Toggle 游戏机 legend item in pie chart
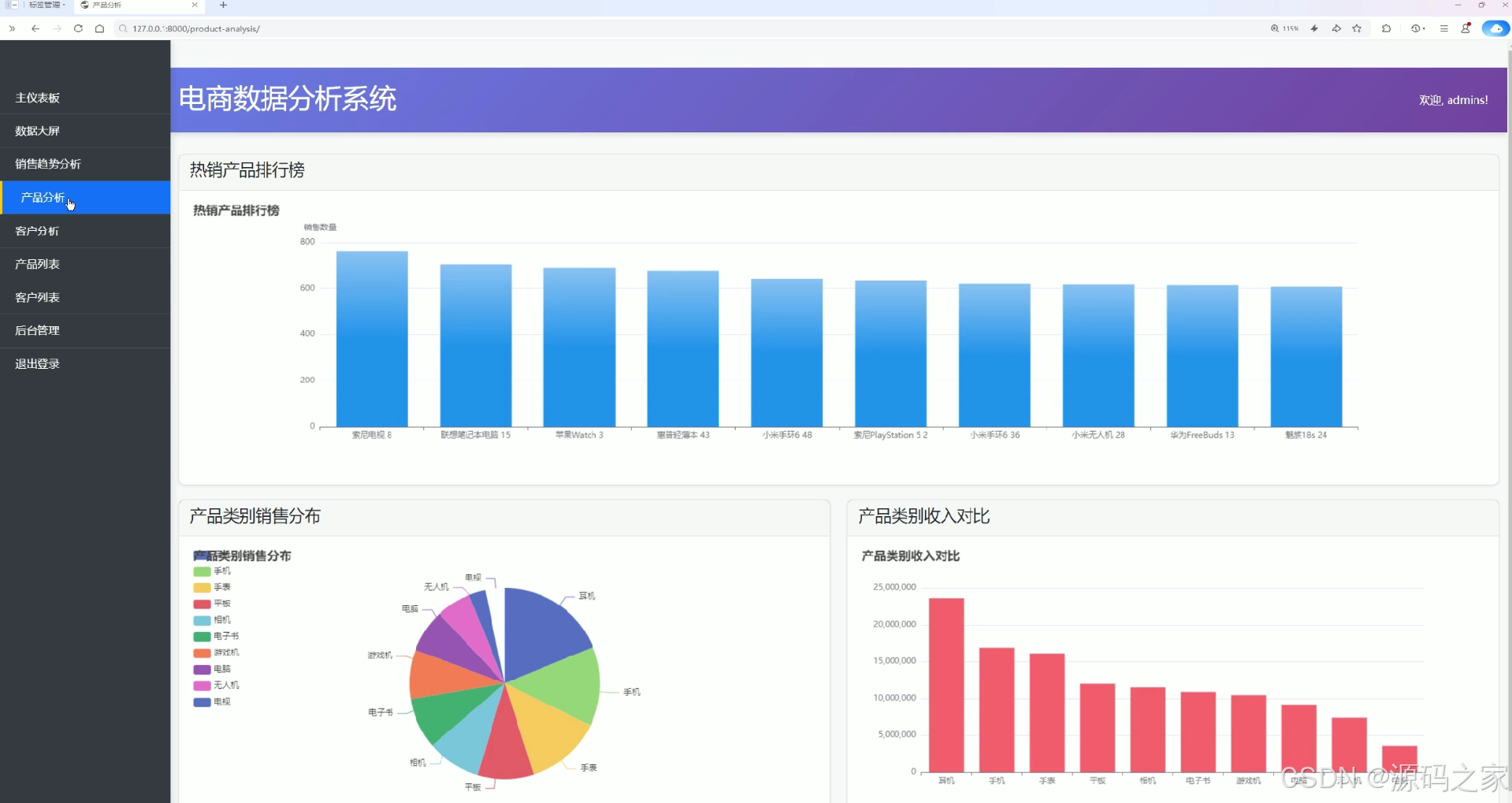 coord(216,652)
